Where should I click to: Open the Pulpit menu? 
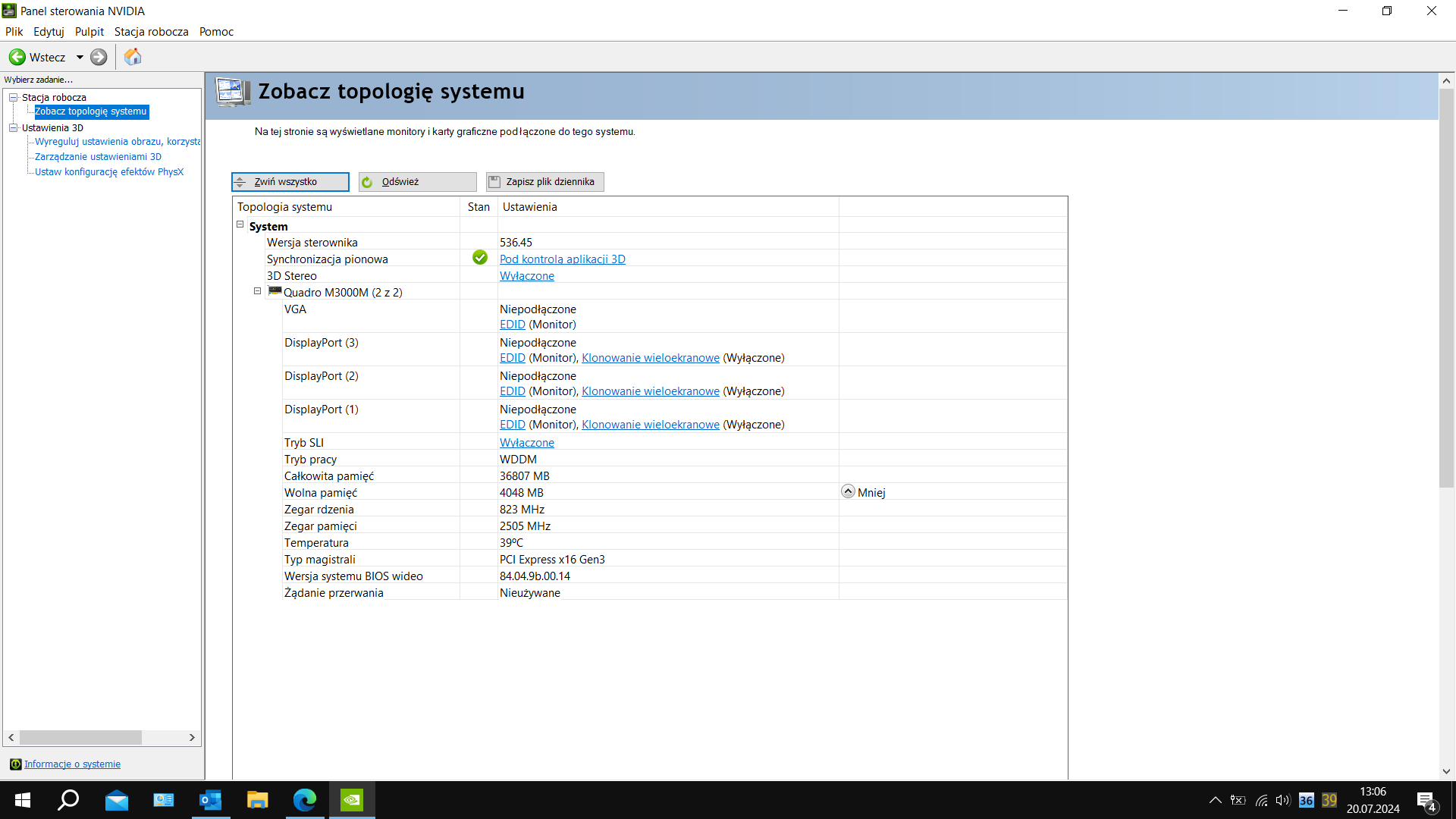pyautogui.click(x=89, y=32)
